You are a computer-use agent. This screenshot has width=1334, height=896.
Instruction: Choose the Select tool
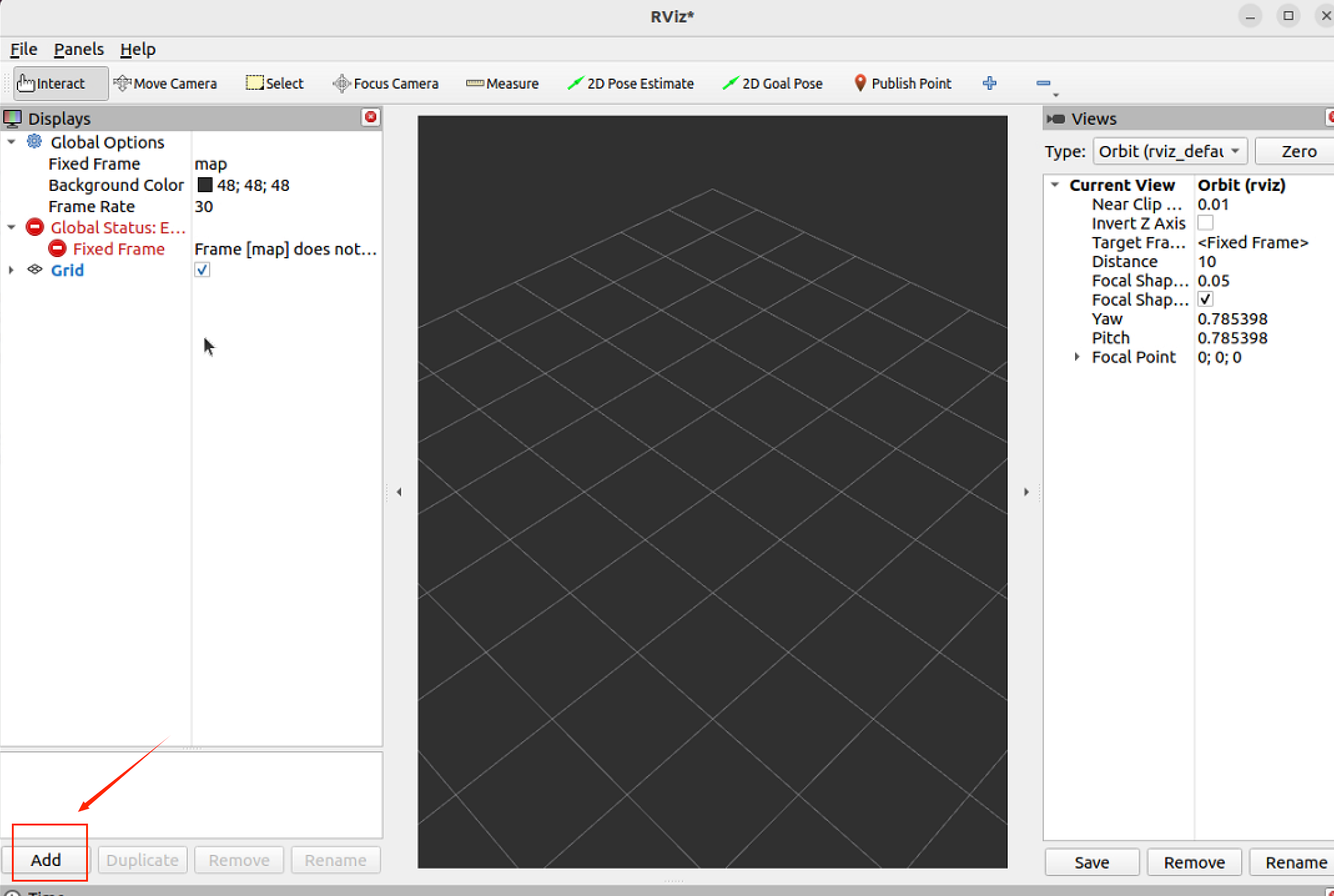pos(275,84)
